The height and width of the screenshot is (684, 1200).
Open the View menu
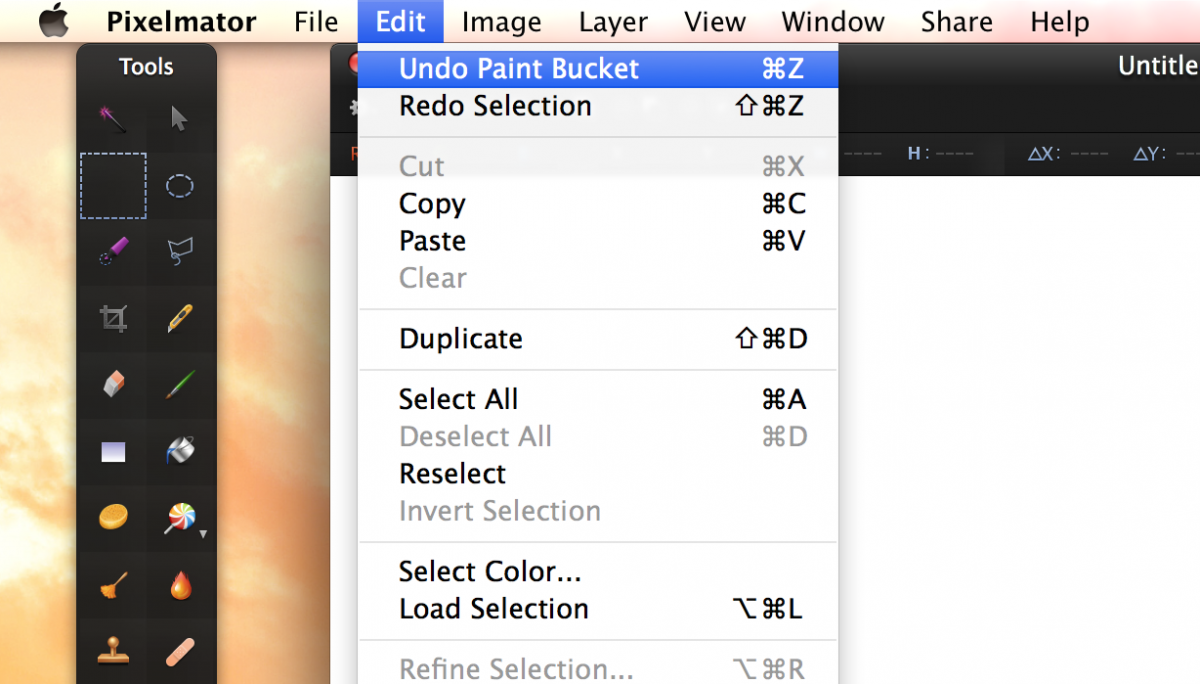tap(715, 21)
